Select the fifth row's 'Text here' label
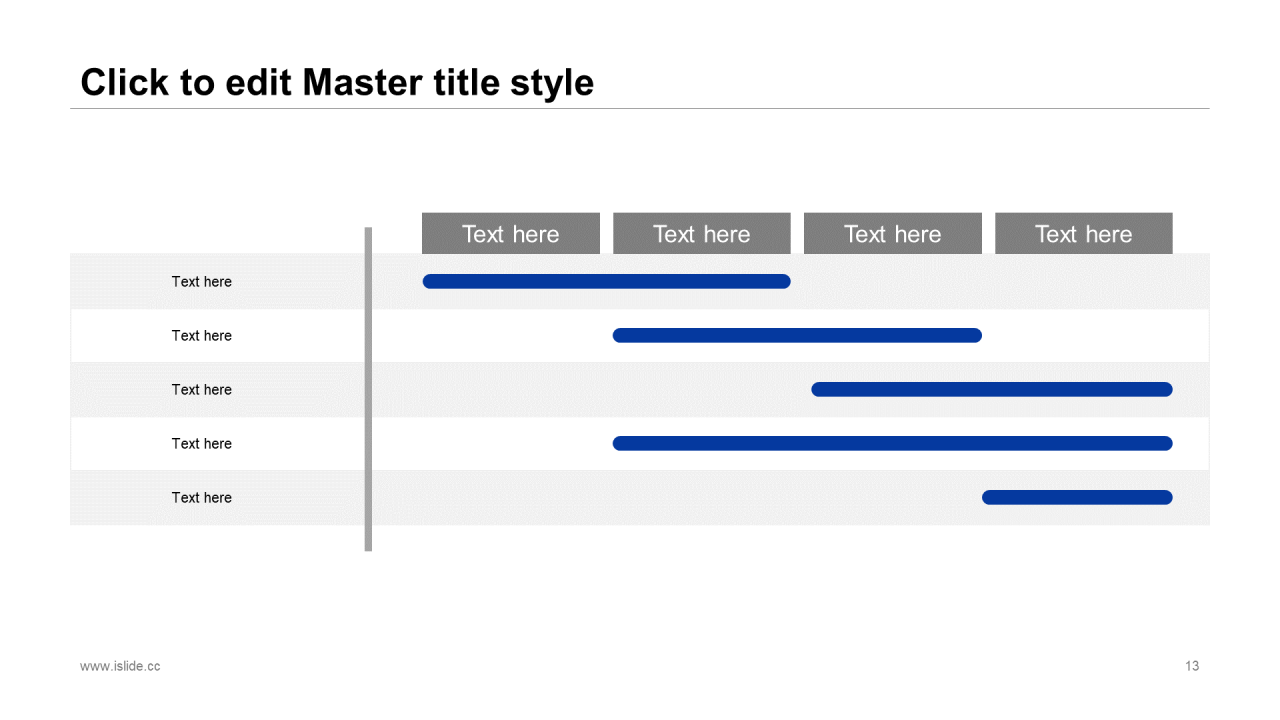 [x=201, y=498]
